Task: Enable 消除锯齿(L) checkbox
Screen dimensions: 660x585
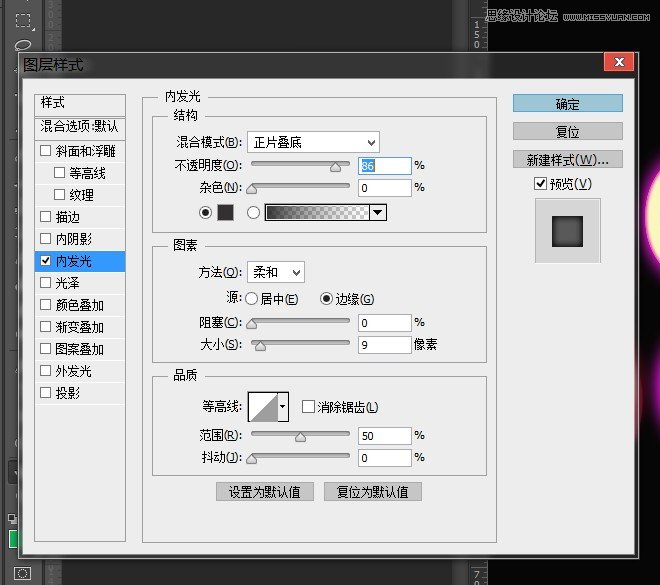Action: click(308, 407)
